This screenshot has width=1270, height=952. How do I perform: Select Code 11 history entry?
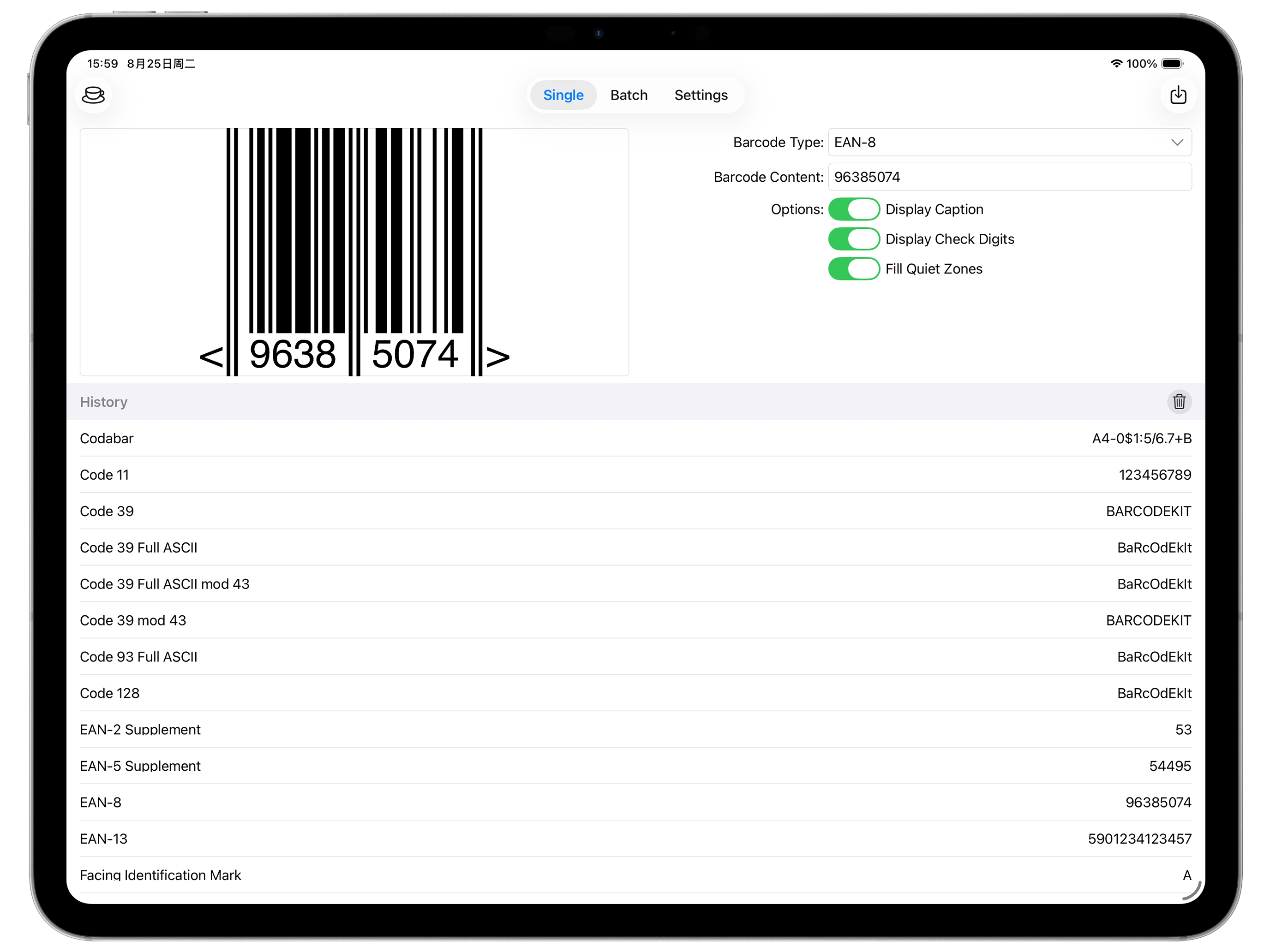(x=635, y=475)
